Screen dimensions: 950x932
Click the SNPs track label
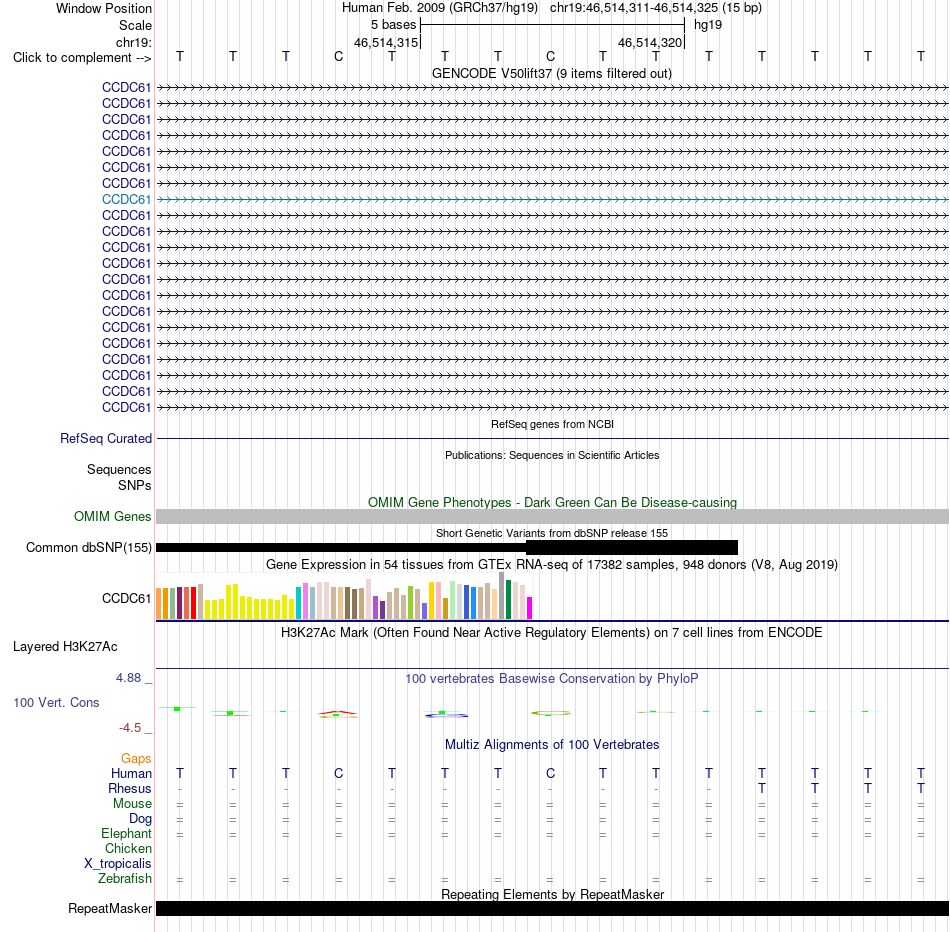(x=135, y=485)
